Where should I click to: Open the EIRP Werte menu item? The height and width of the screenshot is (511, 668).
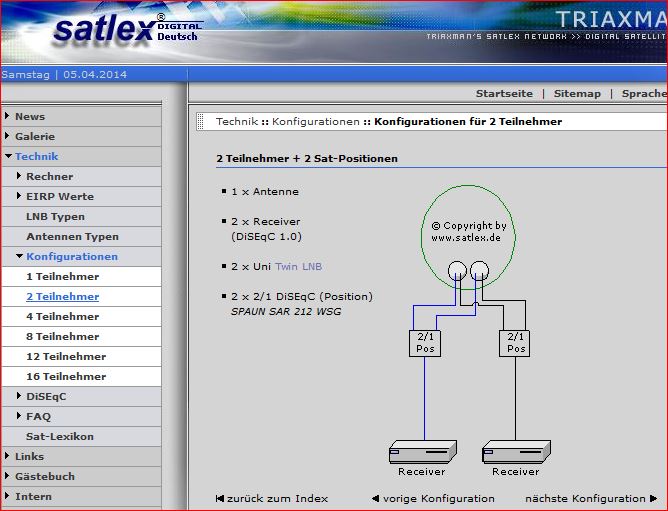point(60,196)
